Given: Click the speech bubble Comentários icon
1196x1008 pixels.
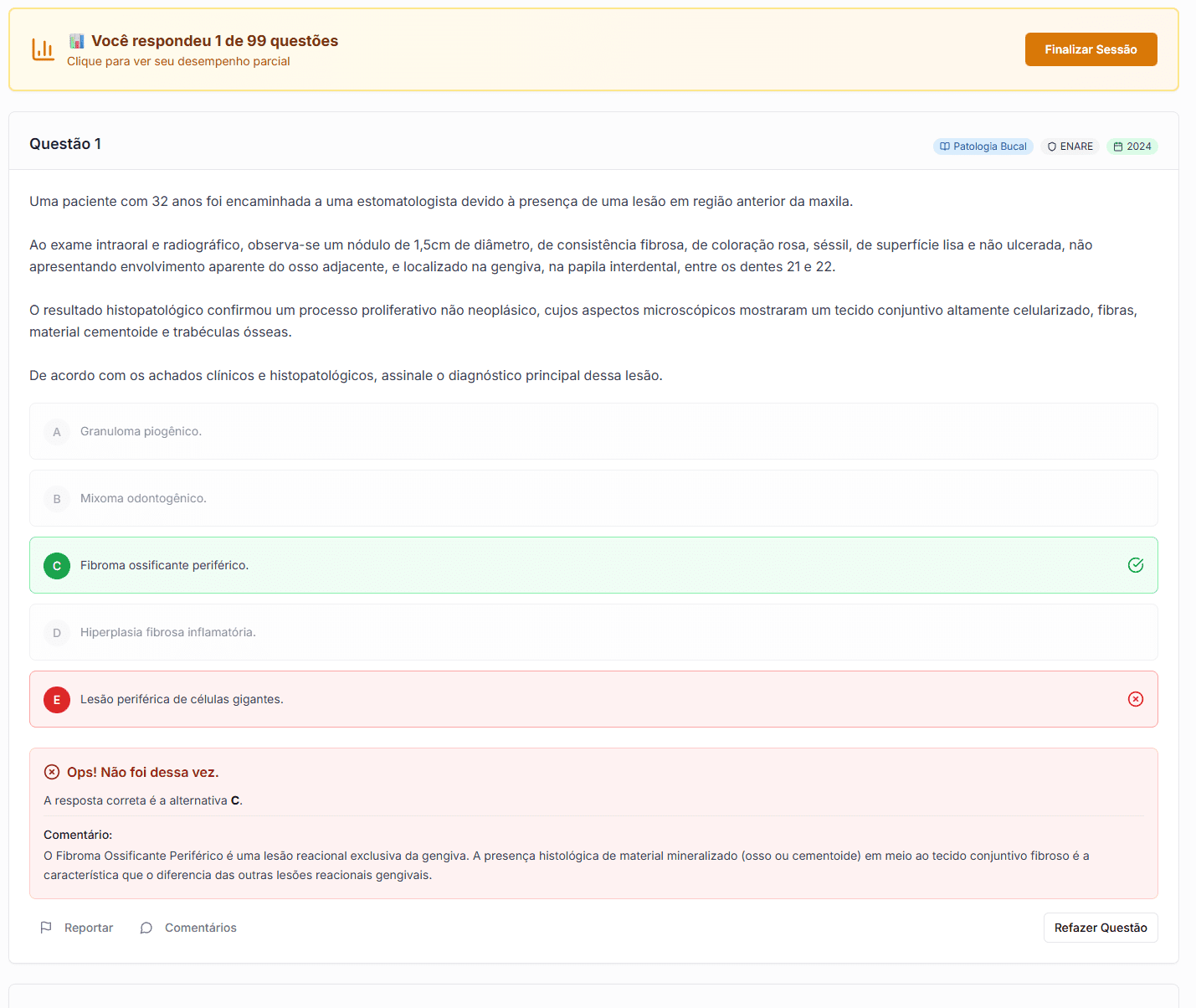Looking at the screenshot, I should coord(146,928).
